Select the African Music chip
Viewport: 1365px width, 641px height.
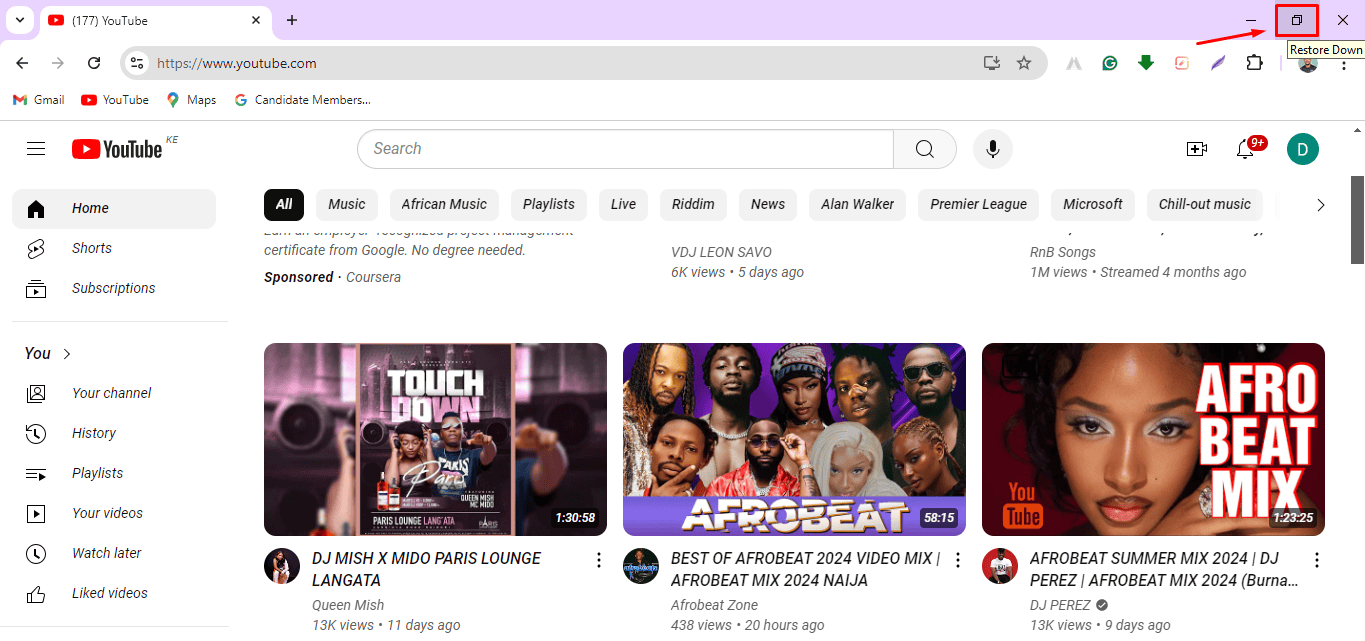point(444,204)
